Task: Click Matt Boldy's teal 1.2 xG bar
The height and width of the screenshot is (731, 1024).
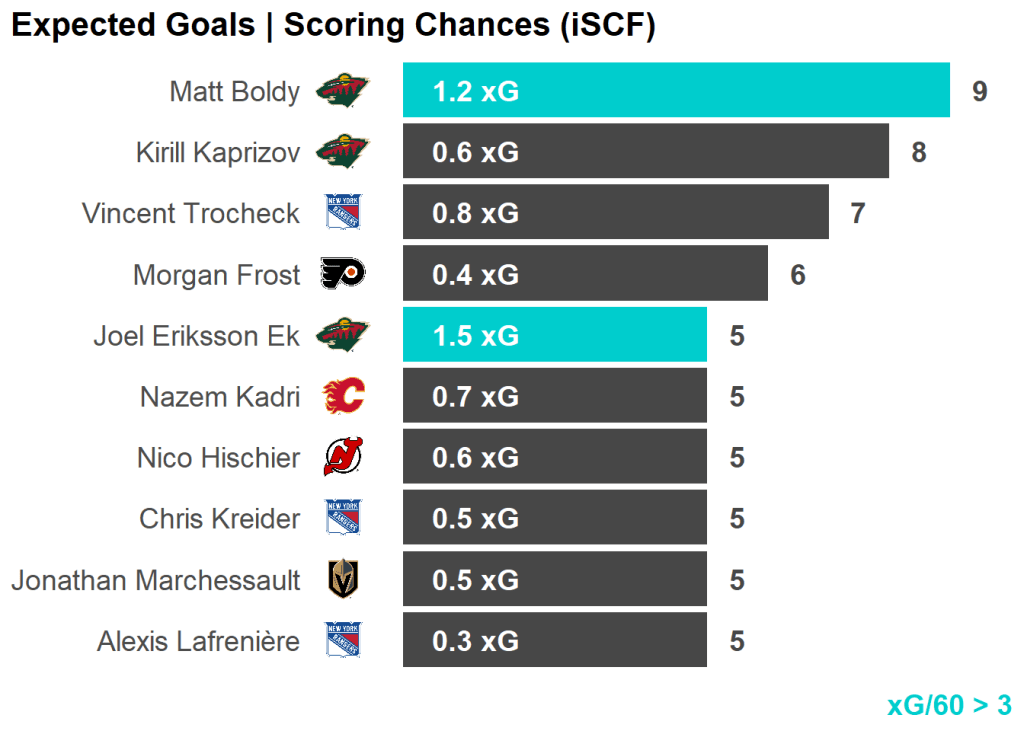Action: tap(675, 91)
